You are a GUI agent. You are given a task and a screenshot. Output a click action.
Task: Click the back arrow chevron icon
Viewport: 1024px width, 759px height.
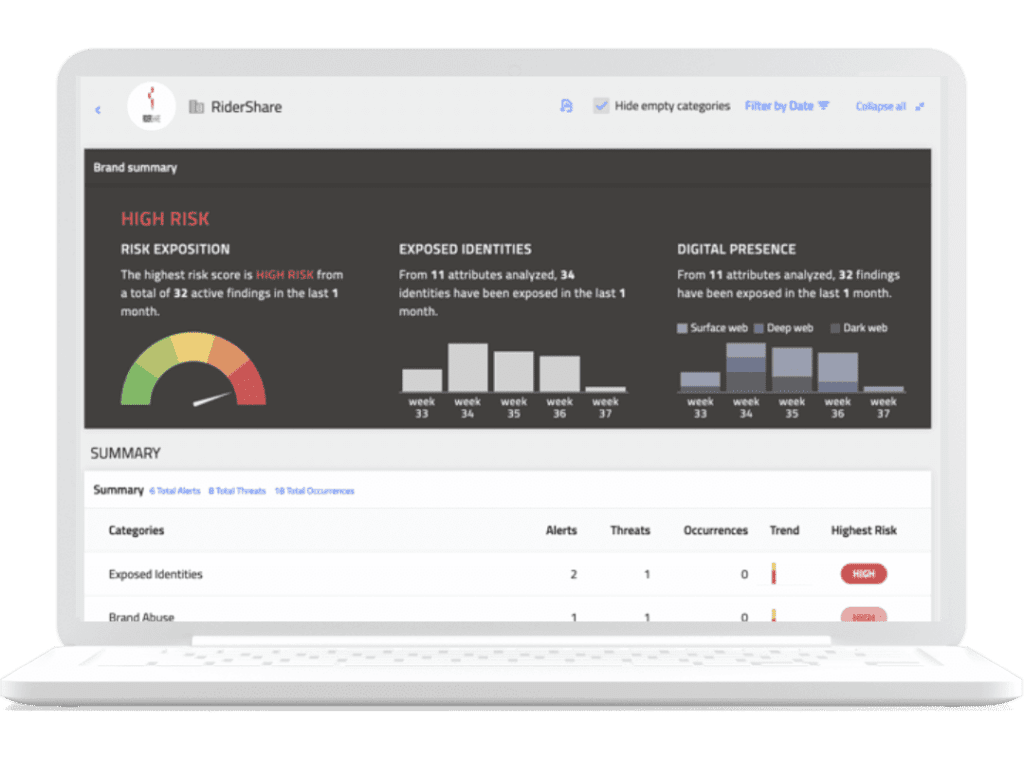tap(98, 110)
